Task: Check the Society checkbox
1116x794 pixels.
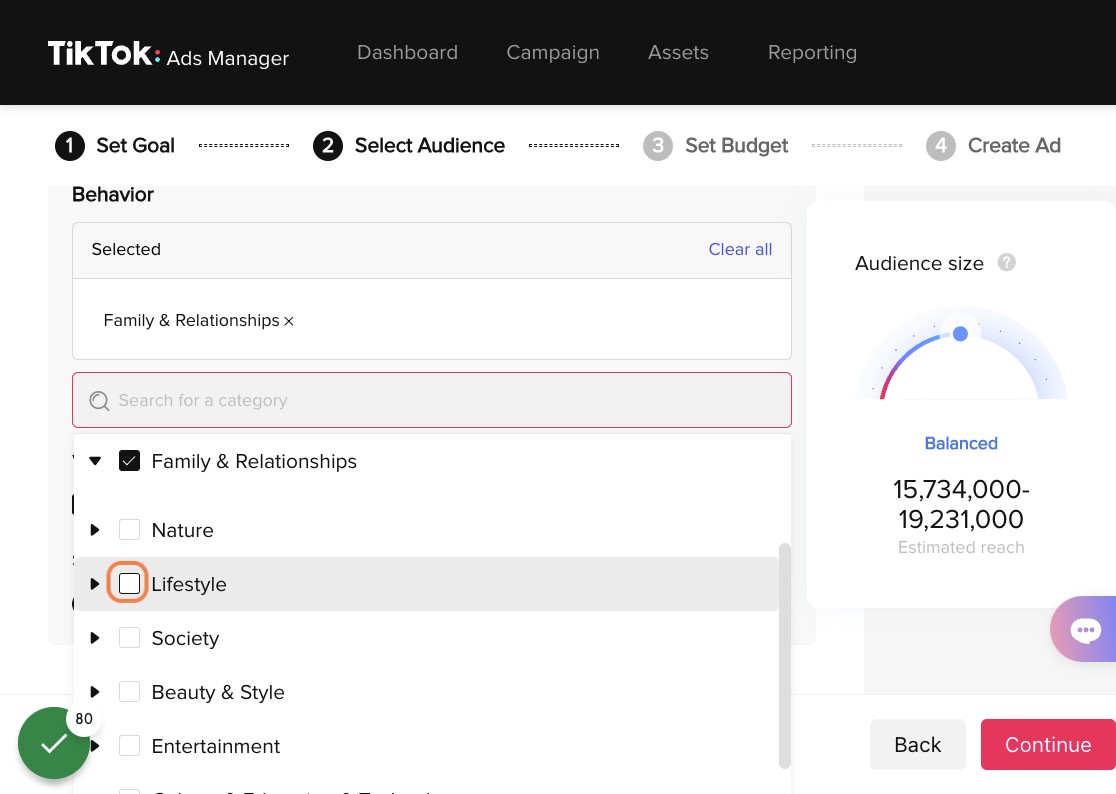Action: click(x=130, y=637)
